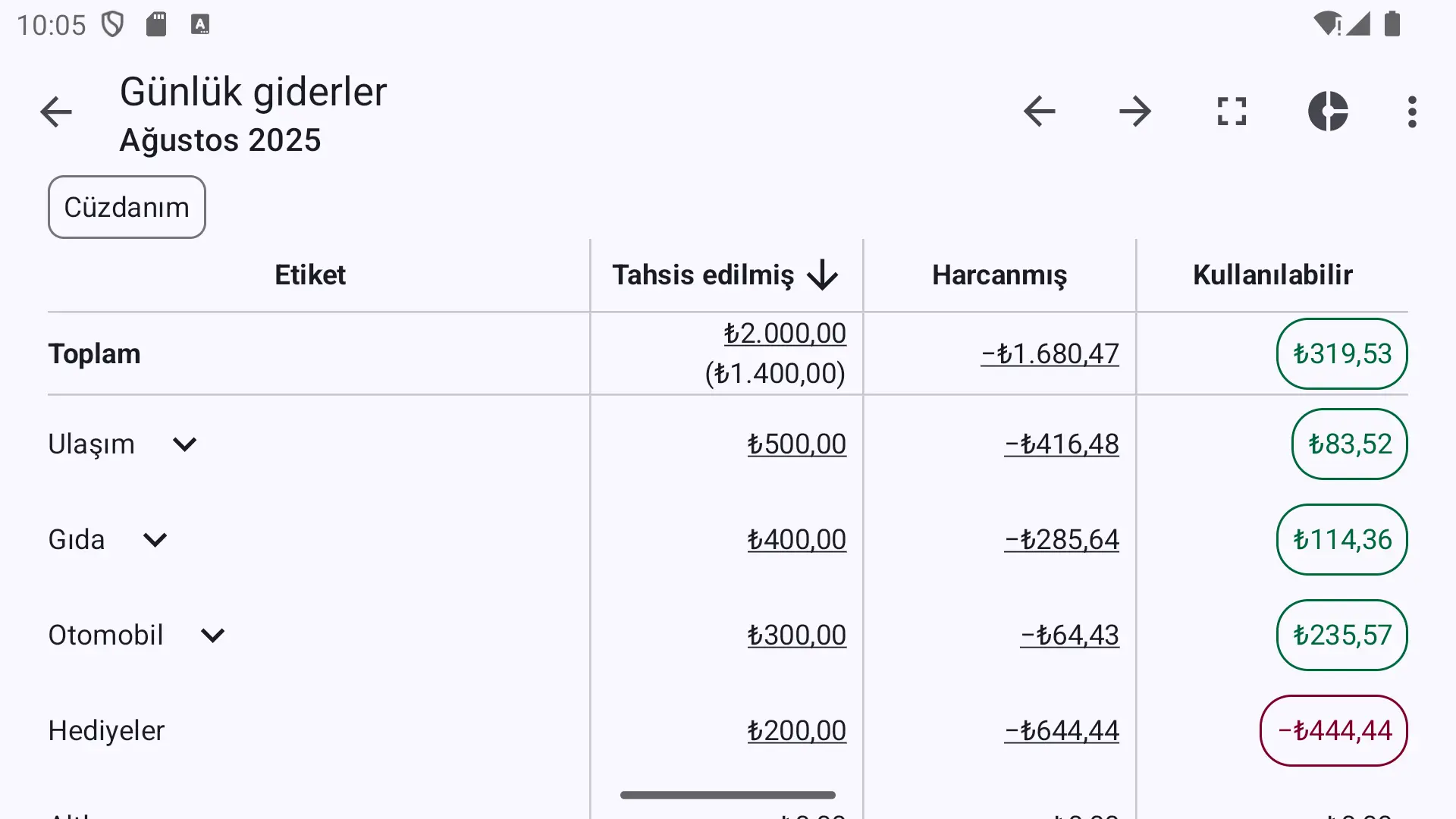The image size is (1456, 819).
Task: Edit the ₺500,00 allocation for Ulaşım
Action: (796, 444)
